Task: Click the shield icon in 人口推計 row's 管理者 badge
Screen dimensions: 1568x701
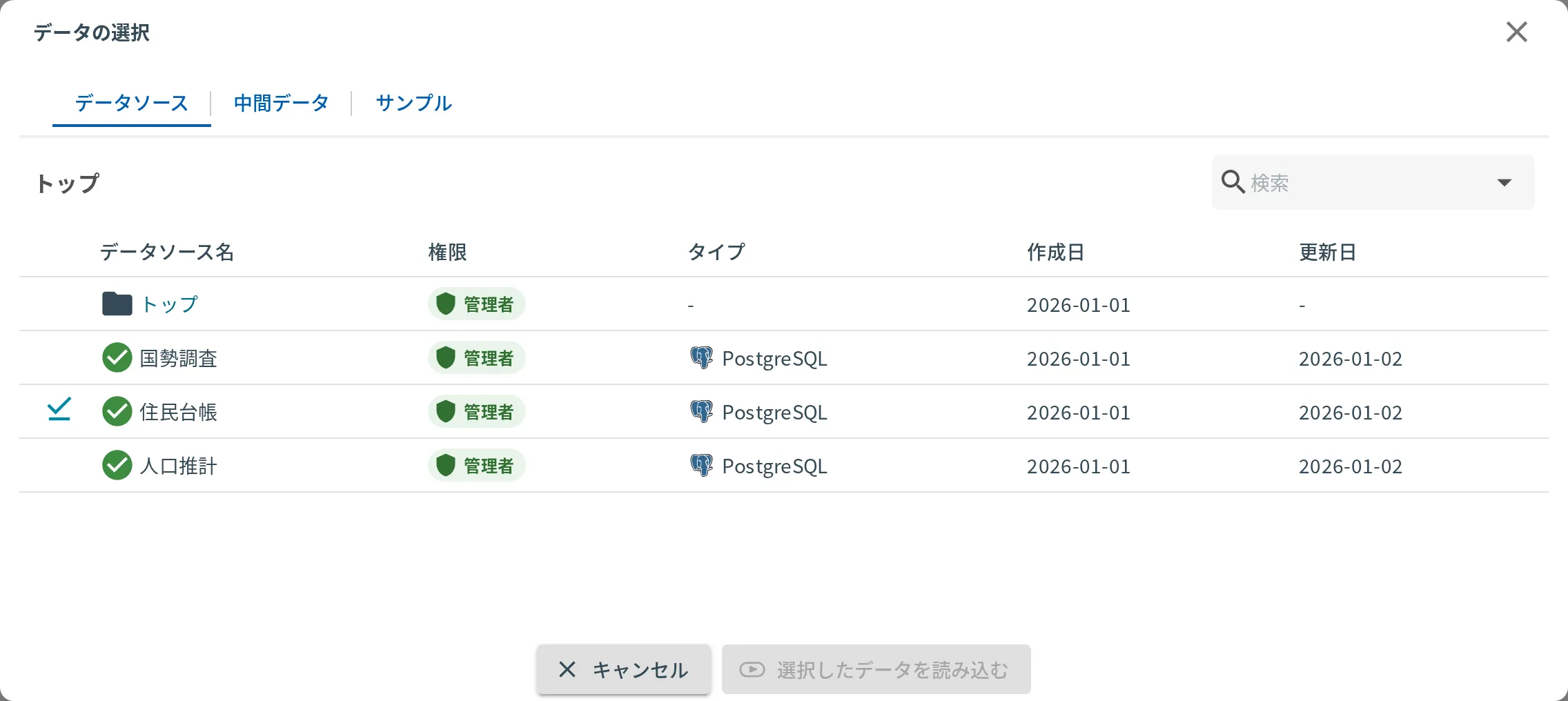Action: (x=446, y=465)
